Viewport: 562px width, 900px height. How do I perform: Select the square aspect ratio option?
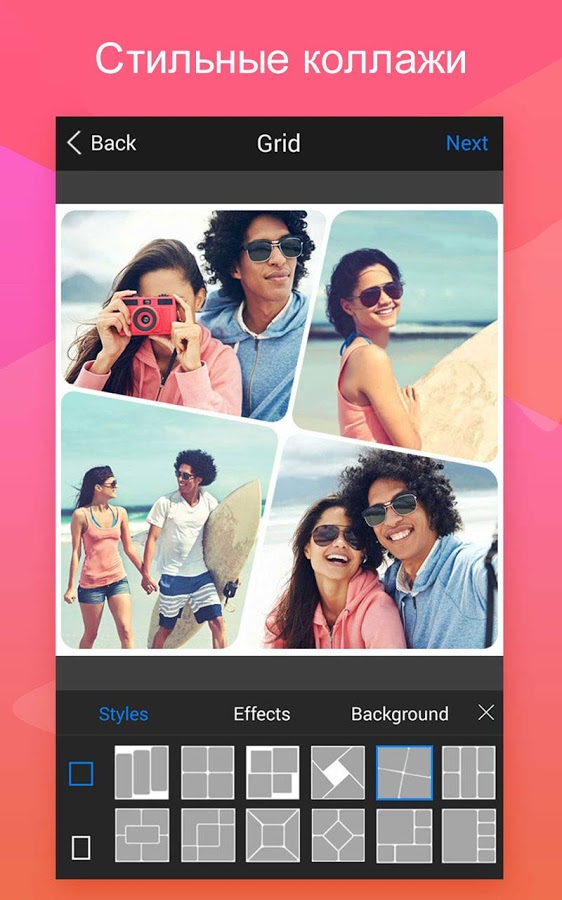(81, 774)
